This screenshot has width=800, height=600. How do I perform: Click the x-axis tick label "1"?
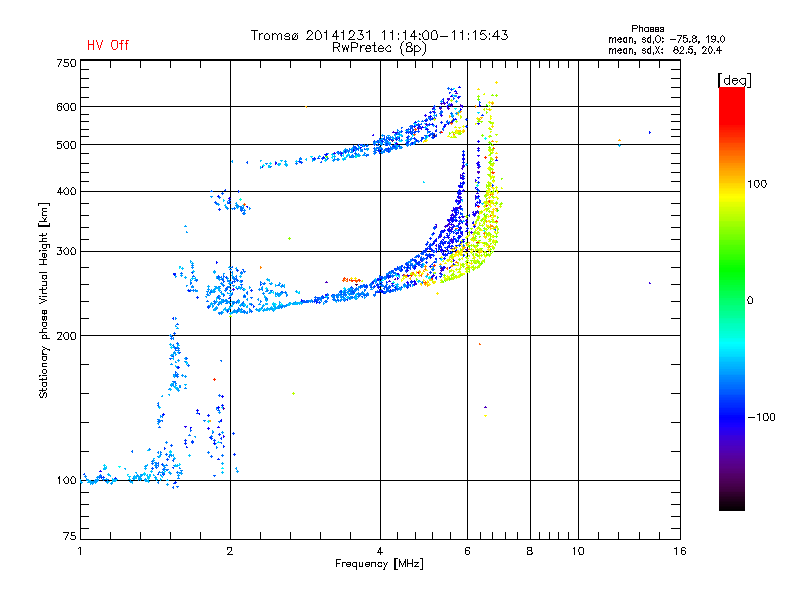[80, 551]
